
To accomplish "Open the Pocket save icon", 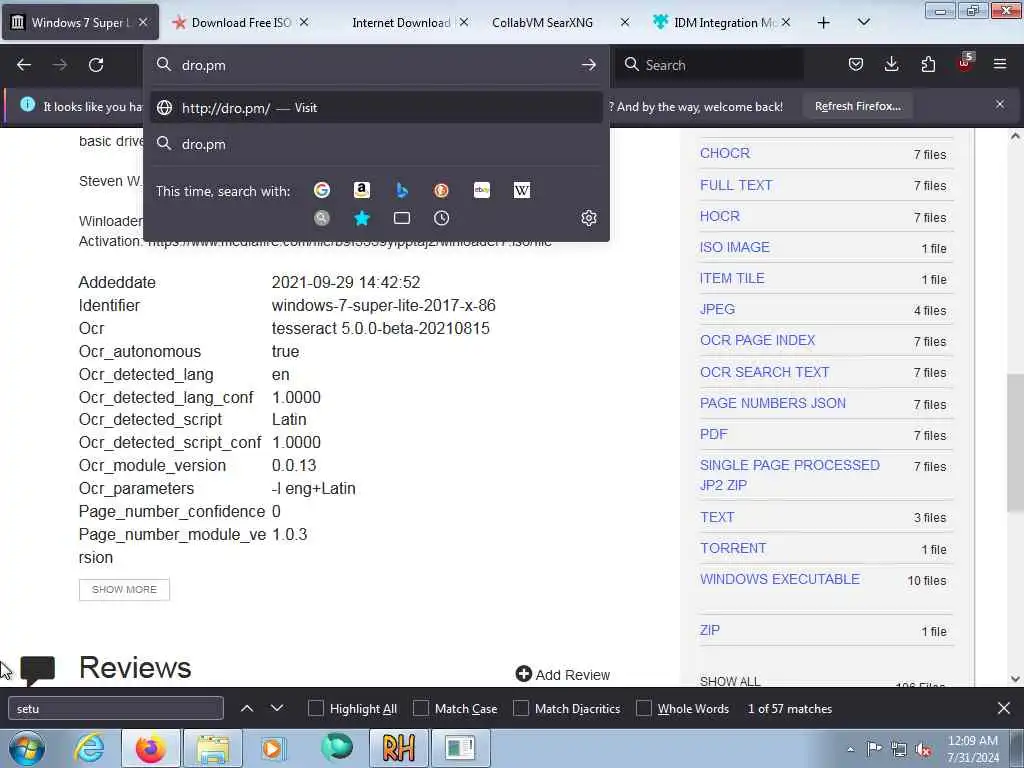I will coord(856,64).
